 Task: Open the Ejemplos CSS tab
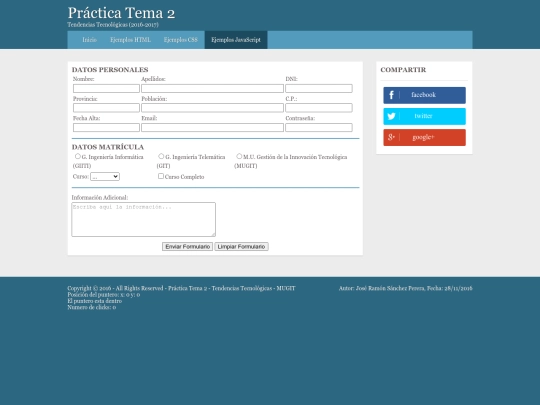point(181,40)
